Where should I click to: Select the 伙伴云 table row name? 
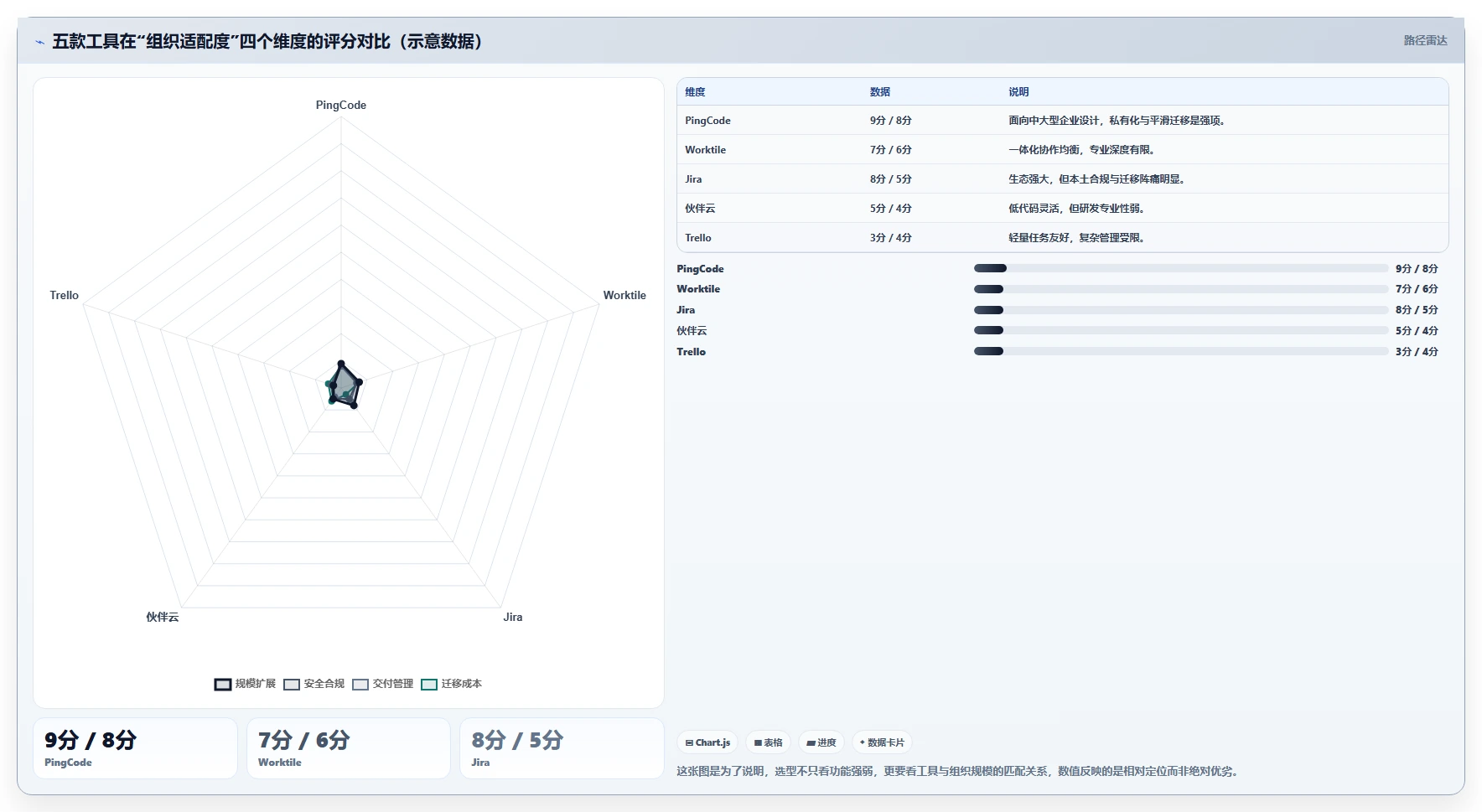coord(700,209)
